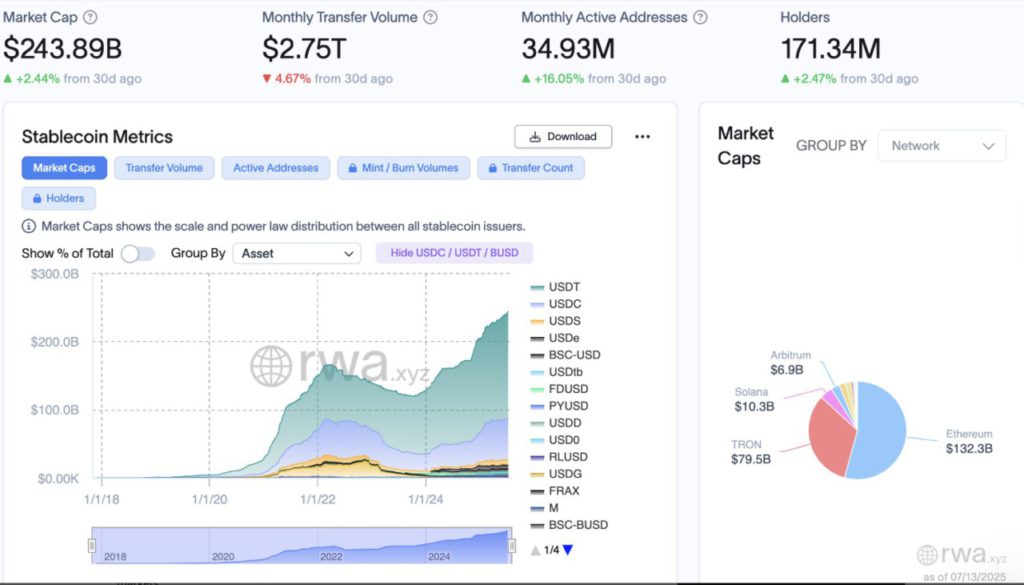This screenshot has width=1024, height=585.
Task: Toggle USDC series in chart legend
Action: (556, 304)
